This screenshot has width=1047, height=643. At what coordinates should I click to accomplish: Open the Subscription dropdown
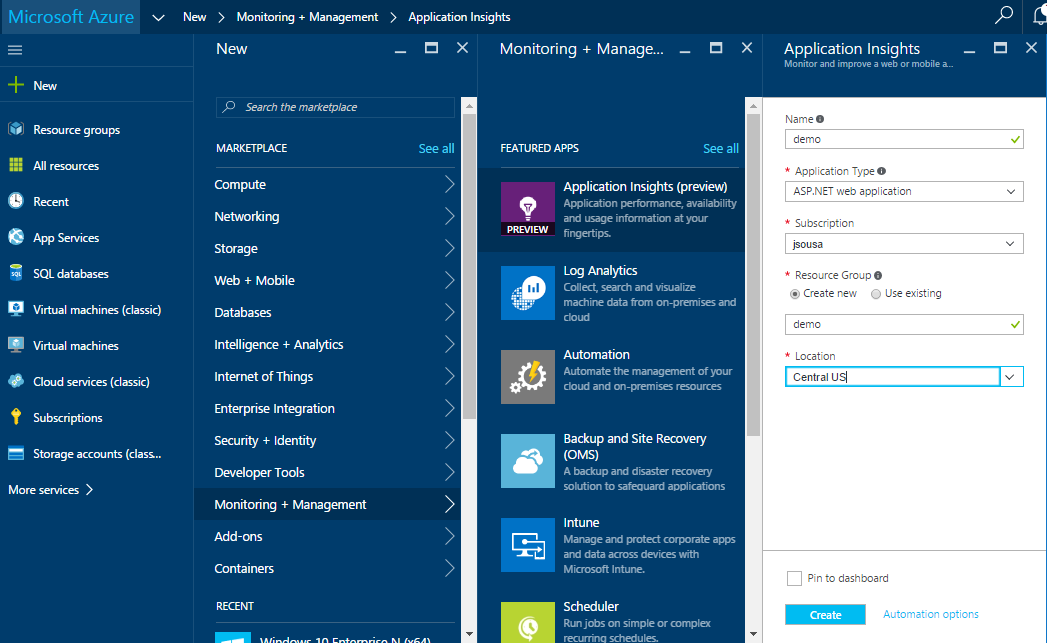[x=904, y=244]
